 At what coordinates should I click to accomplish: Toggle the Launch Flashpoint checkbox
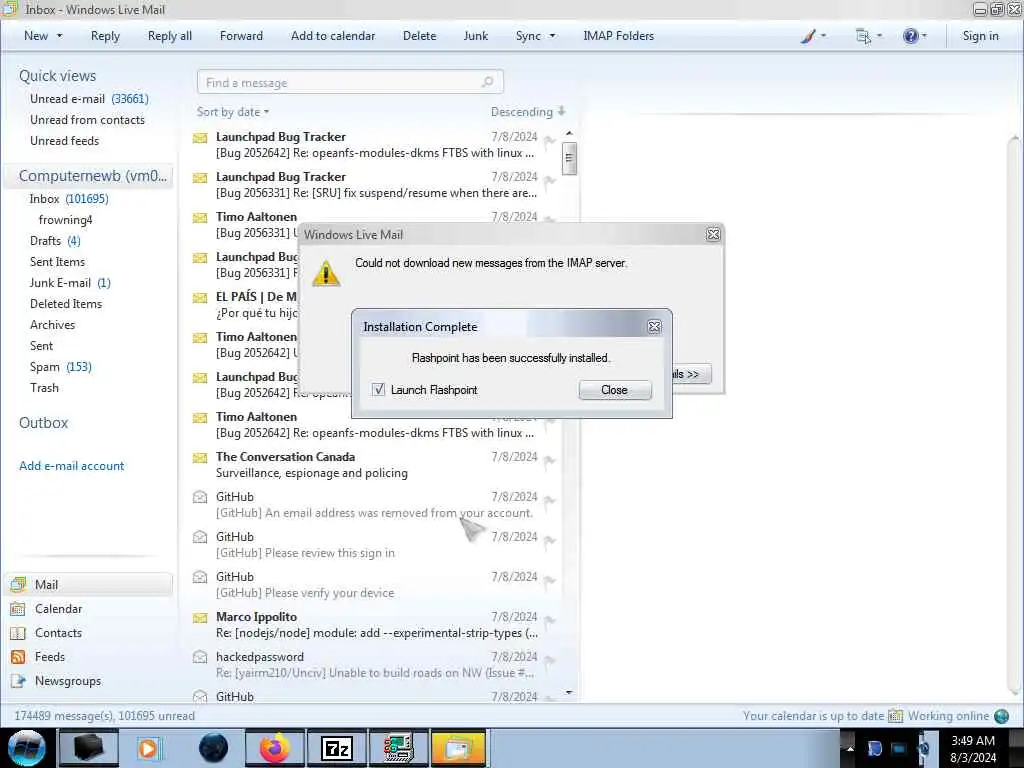point(378,389)
